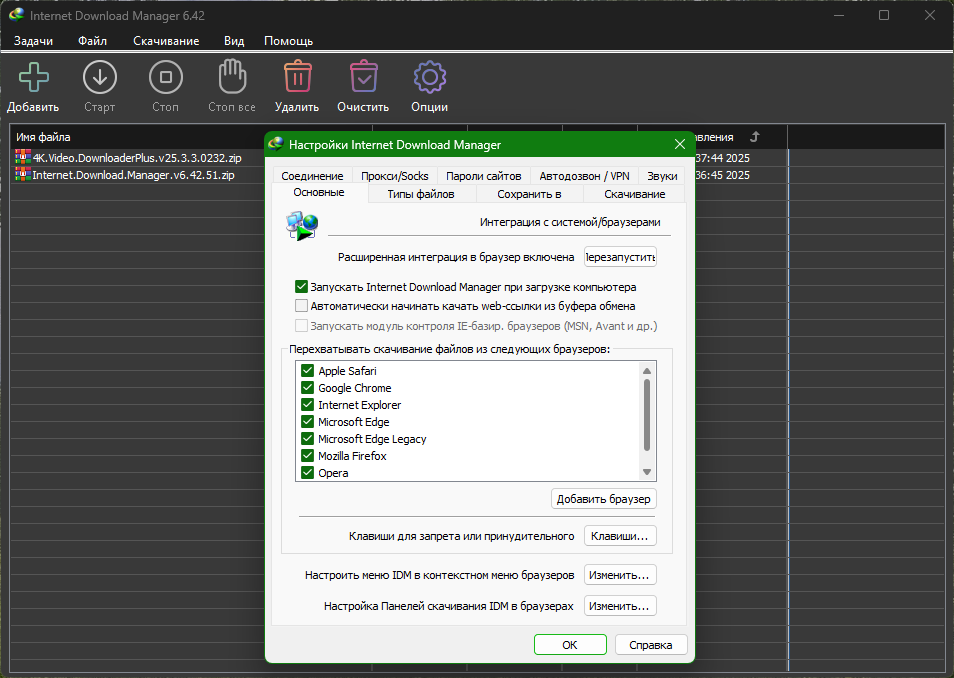Enable automatic clipboard web-link download checkbox
This screenshot has height=678, width=954.
coord(302,306)
